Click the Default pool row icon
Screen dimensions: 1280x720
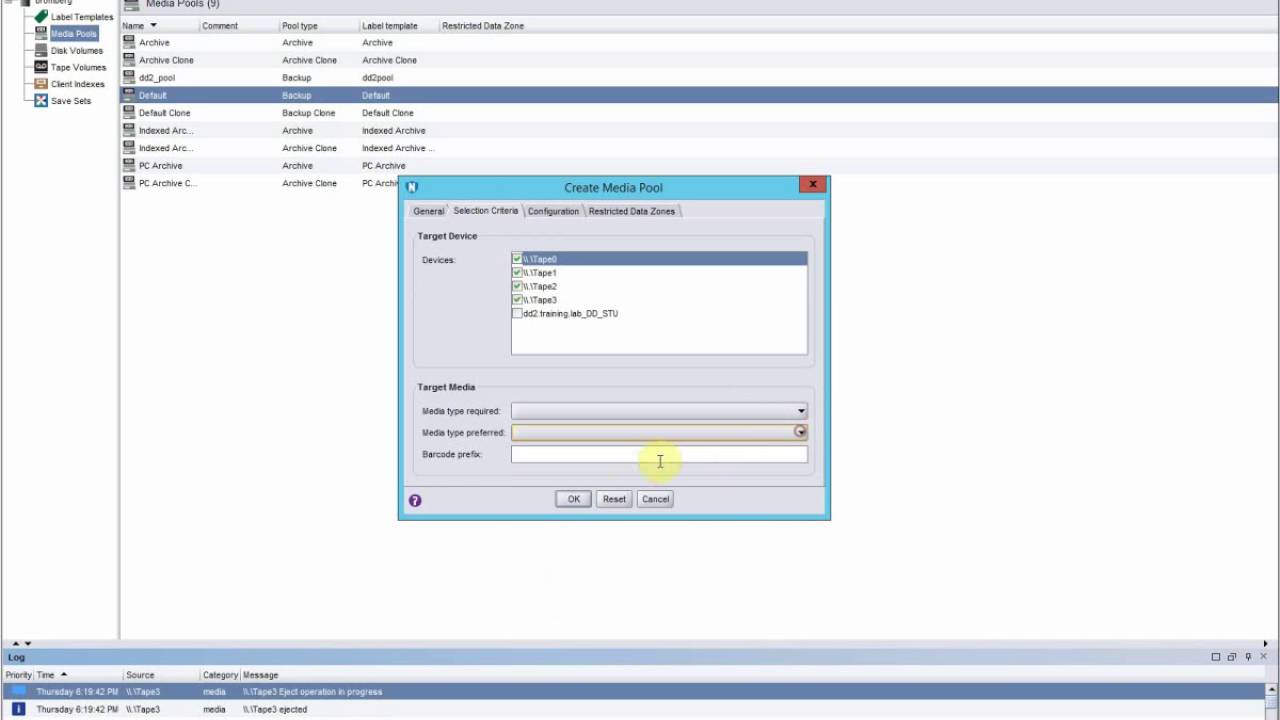click(129, 95)
